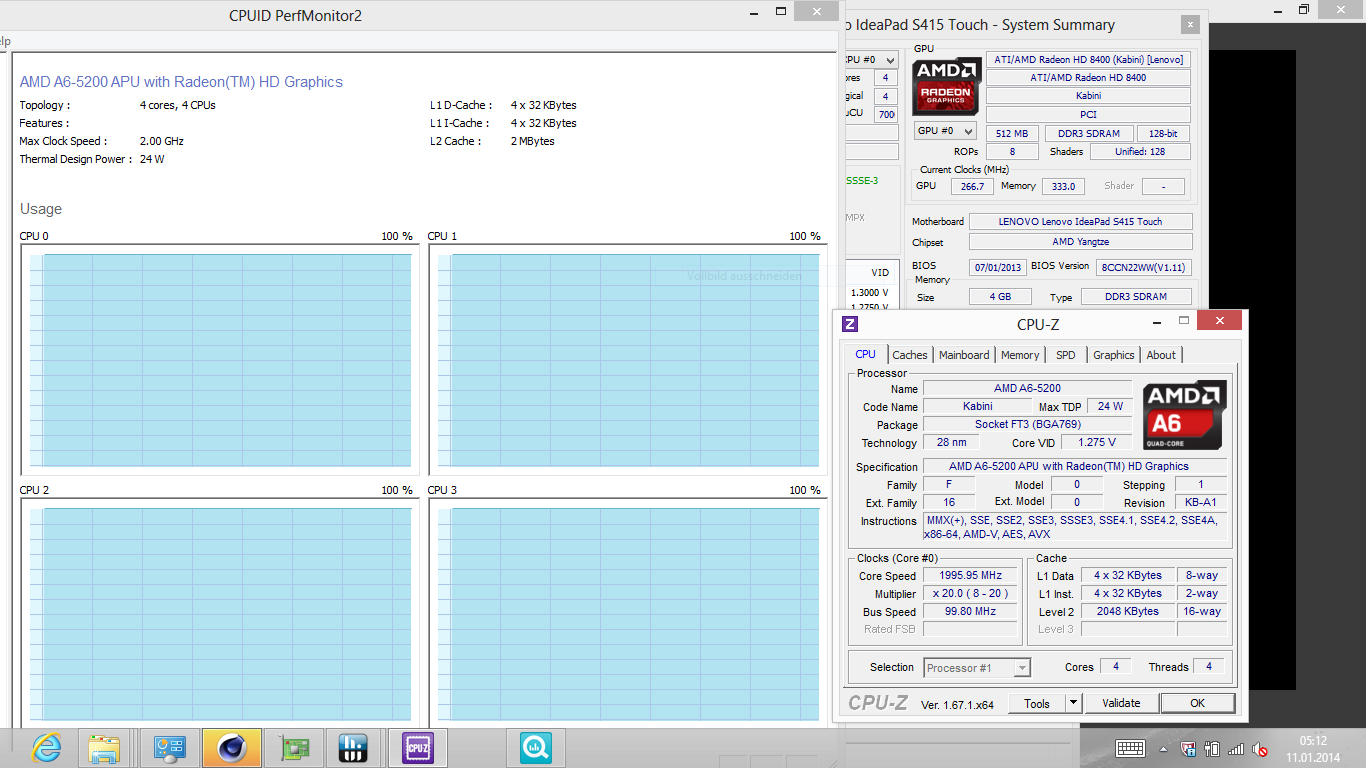1366x768 pixels.
Task: Show hidden tray icons arrow
Action: pyautogui.click(x=1163, y=749)
